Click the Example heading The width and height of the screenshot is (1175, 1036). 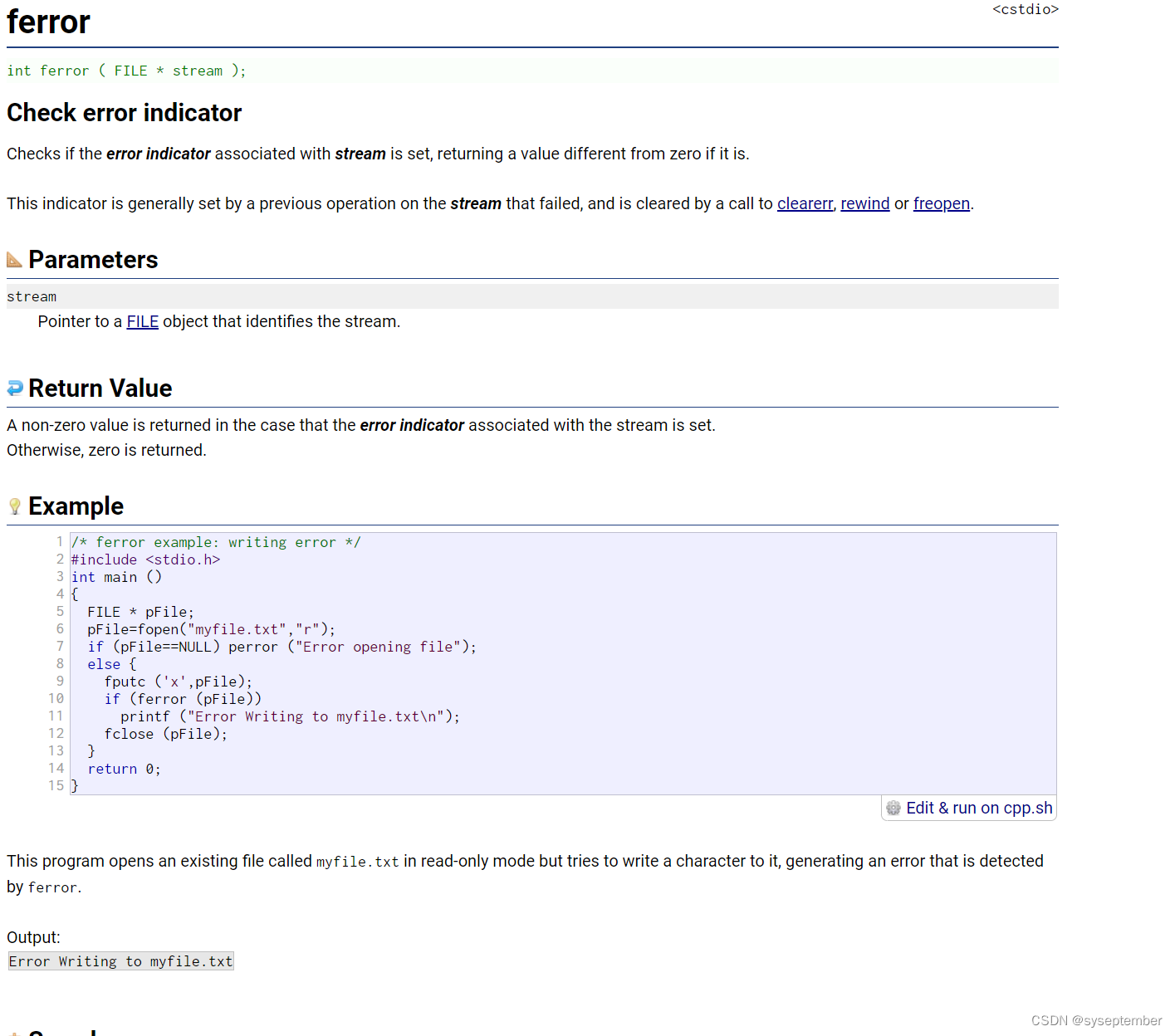(76, 506)
